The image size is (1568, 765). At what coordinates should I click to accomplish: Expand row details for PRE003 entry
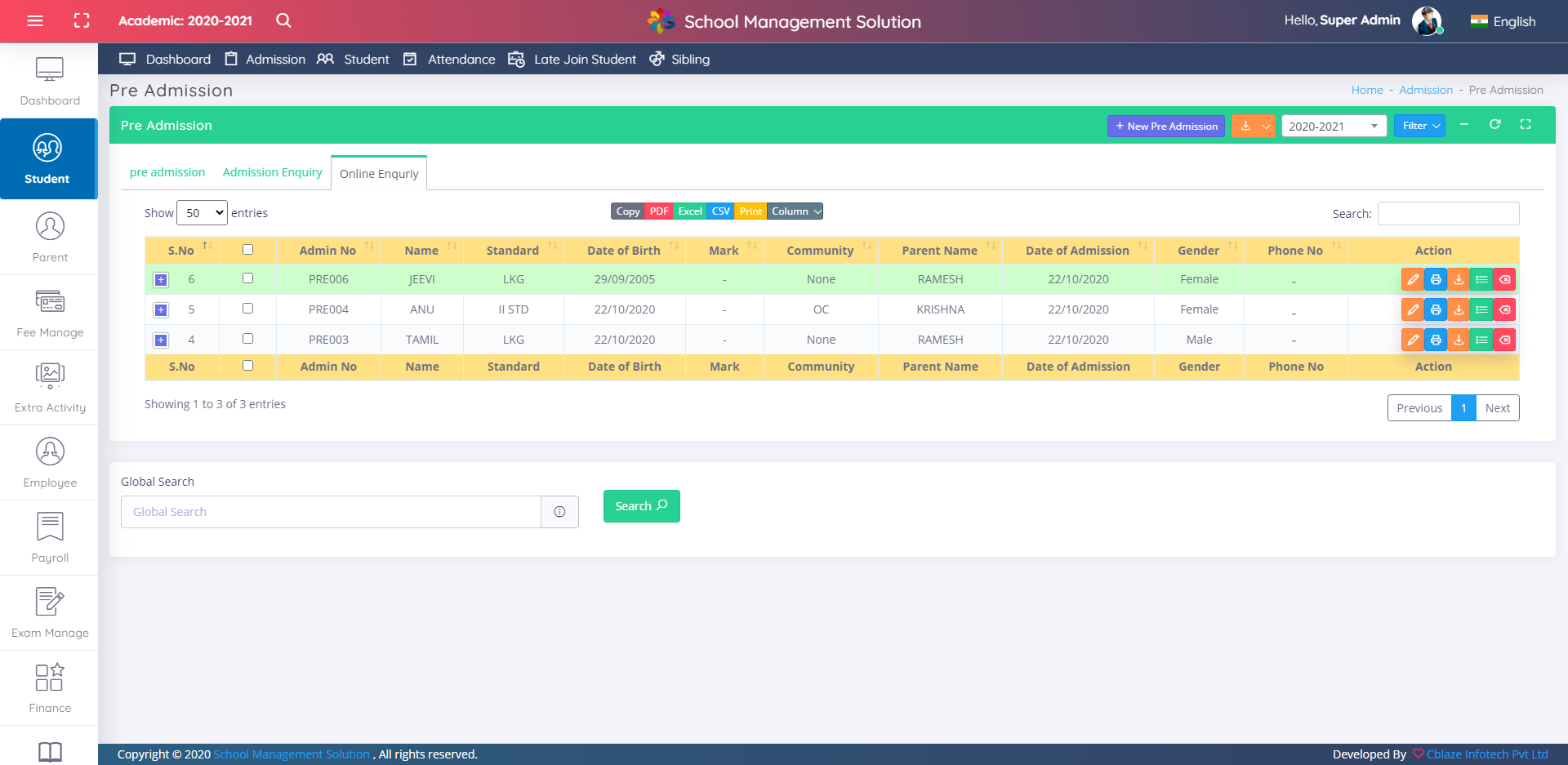tap(161, 340)
